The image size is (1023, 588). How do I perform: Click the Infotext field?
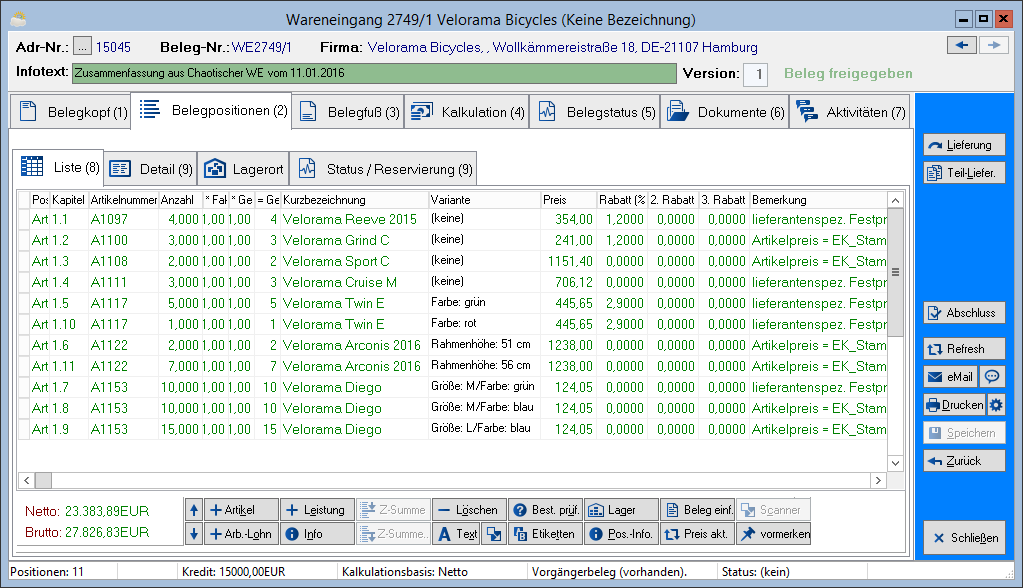[374, 73]
